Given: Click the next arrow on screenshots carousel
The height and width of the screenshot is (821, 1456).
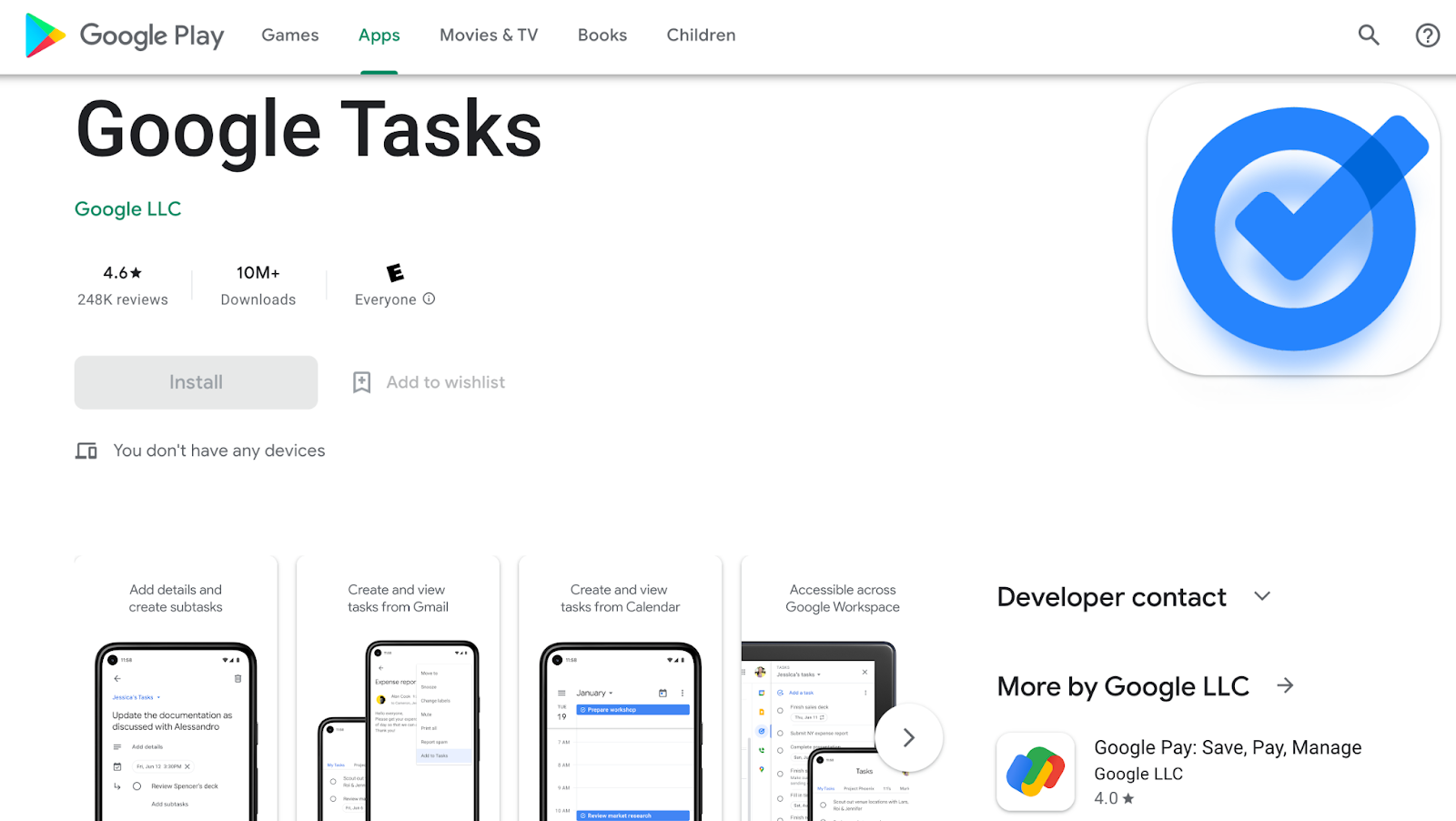Looking at the screenshot, I should coord(908,737).
